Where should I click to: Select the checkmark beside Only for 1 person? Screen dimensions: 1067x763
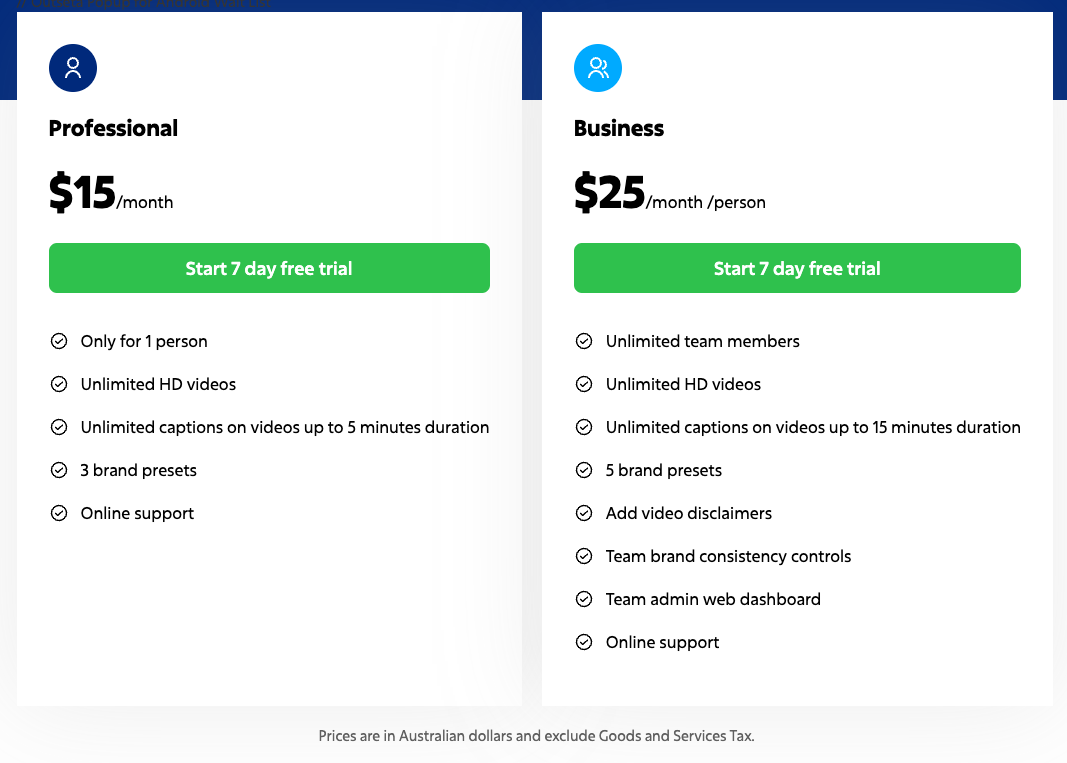point(58,341)
